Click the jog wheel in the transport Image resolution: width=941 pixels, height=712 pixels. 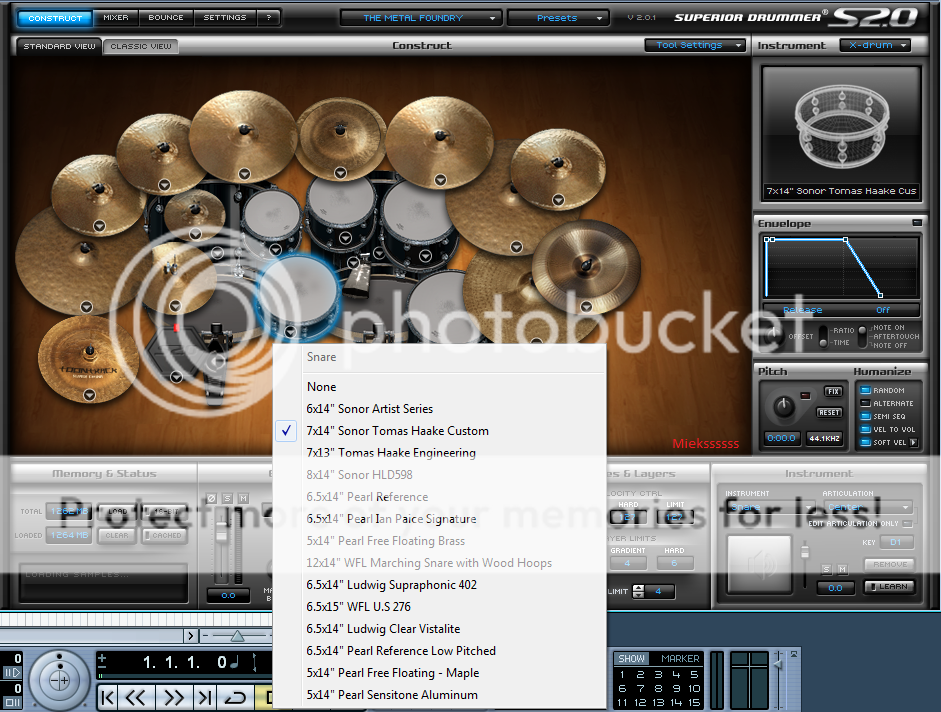coord(59,680)
